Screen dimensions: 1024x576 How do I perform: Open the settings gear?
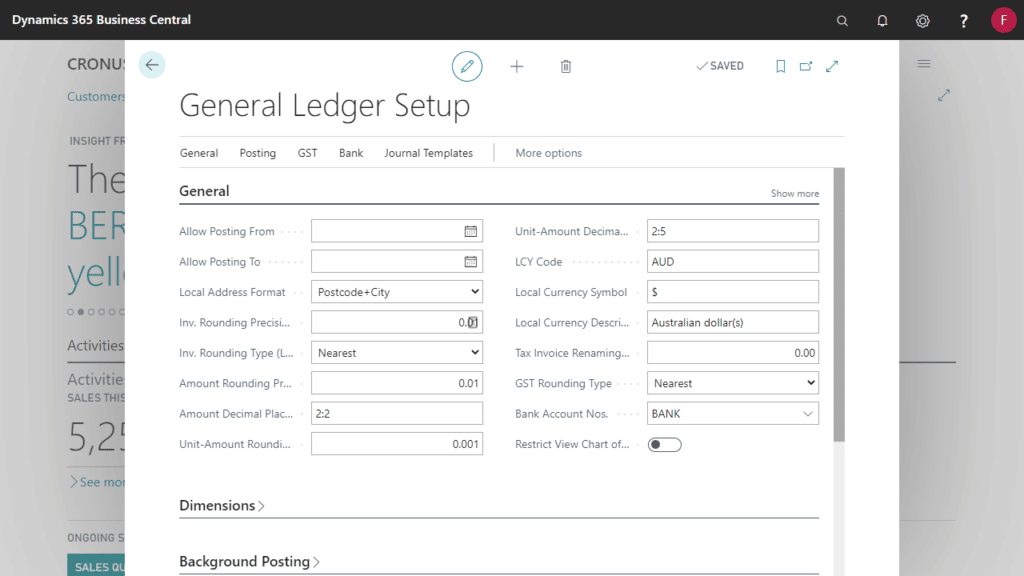pyautogui.click(x=922, y=20)
